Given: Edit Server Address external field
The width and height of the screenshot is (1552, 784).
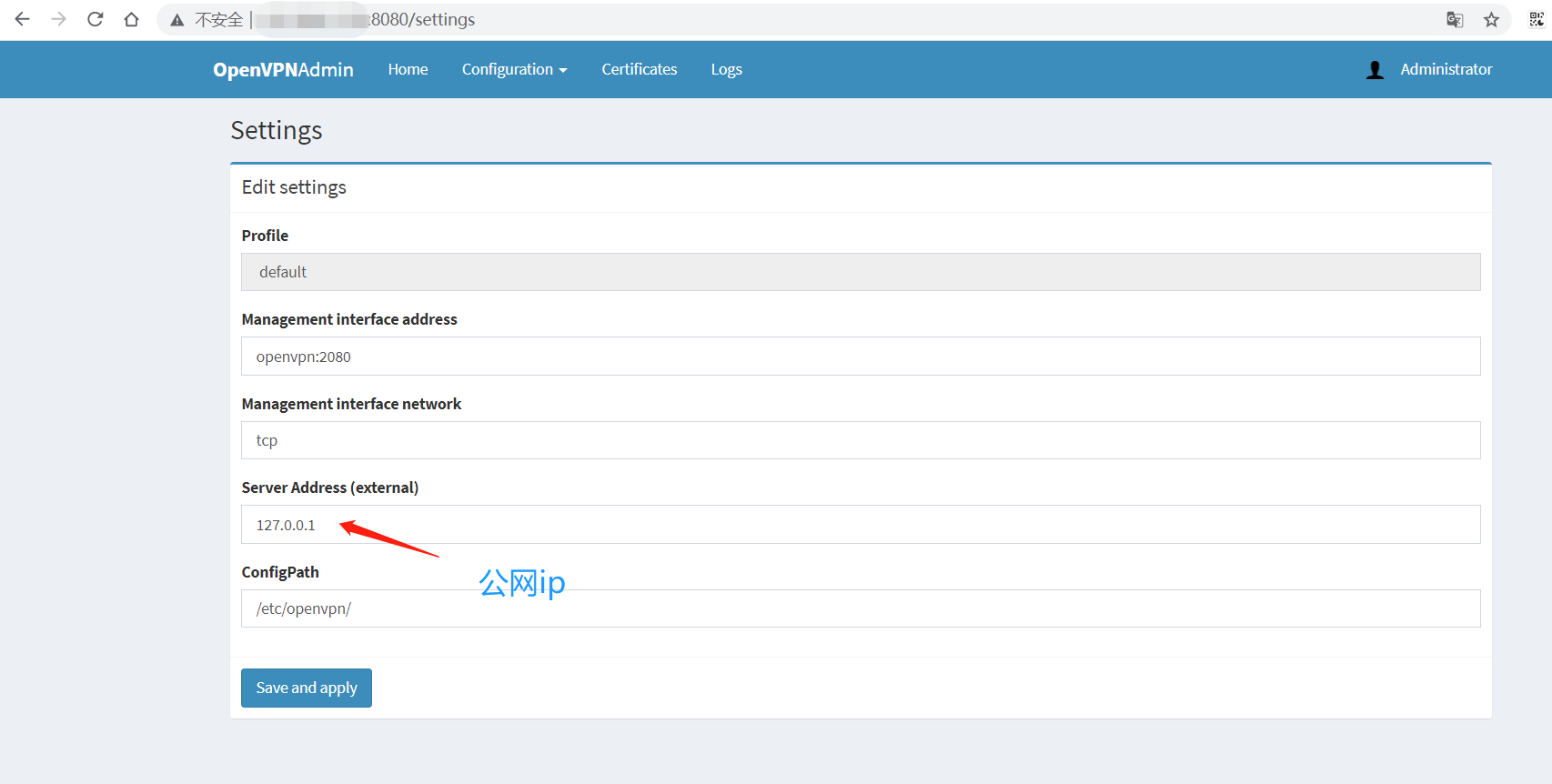Looking at the screenshot, I should tap(861, 525).
